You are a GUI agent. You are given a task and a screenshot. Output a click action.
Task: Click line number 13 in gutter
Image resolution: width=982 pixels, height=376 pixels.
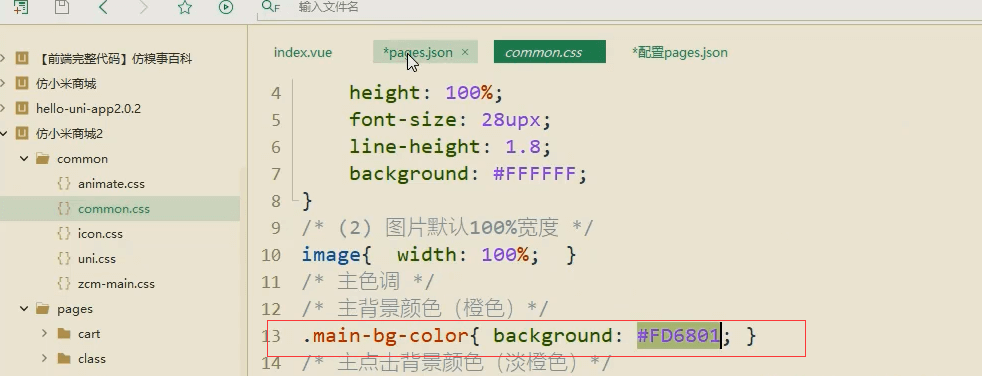(x=271, y=337)
